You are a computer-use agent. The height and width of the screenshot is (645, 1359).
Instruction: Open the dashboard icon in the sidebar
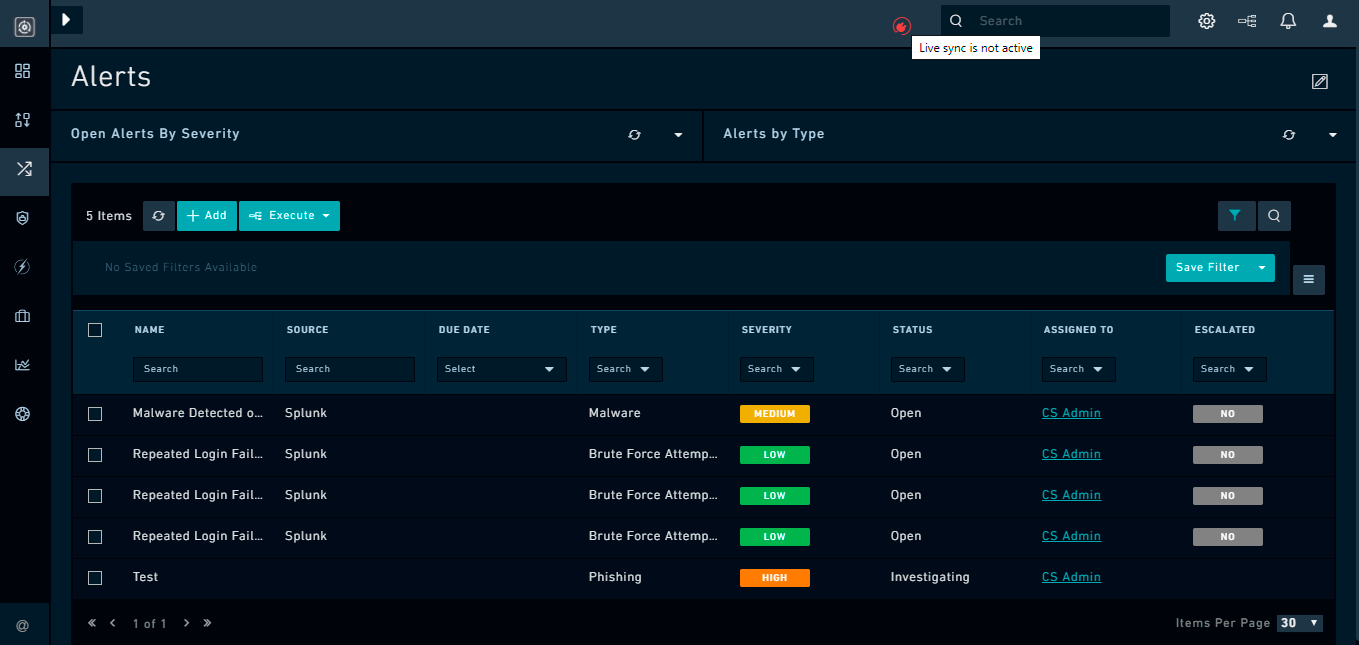tap(23, 71)
